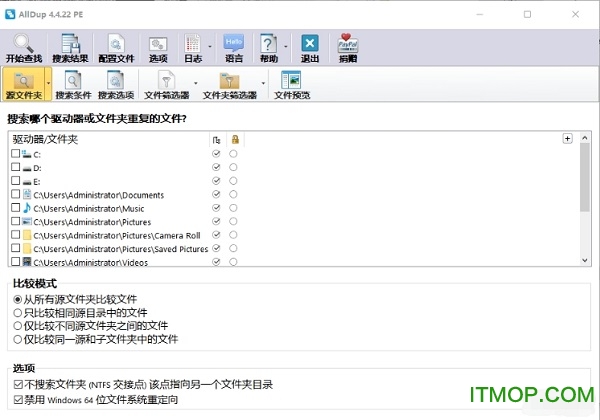Click the 选项 settings icon
Viewport: 600px width, 420px height.
(x=158, y=43)
